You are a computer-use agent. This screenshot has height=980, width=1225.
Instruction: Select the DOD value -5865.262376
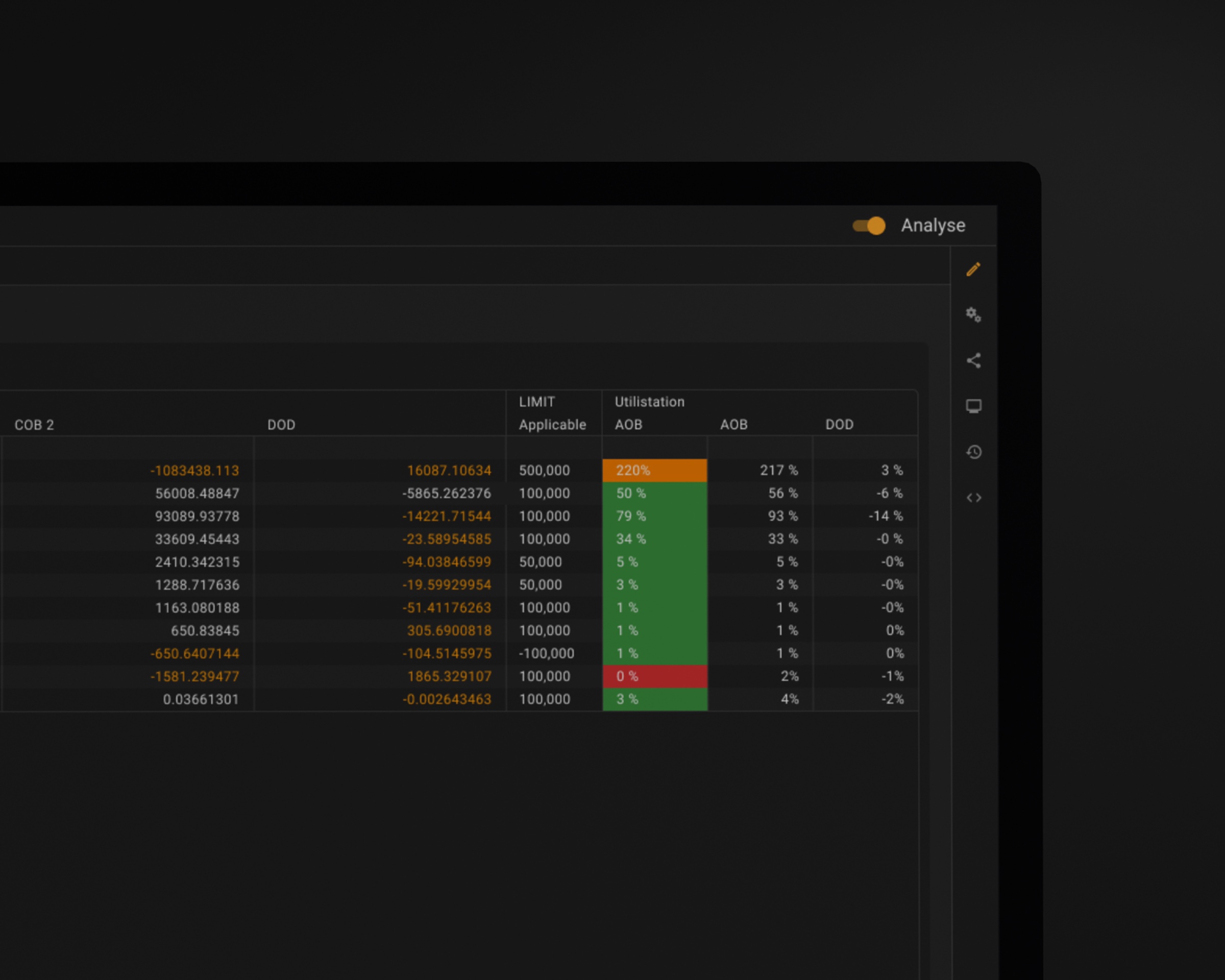pos(447,493)
